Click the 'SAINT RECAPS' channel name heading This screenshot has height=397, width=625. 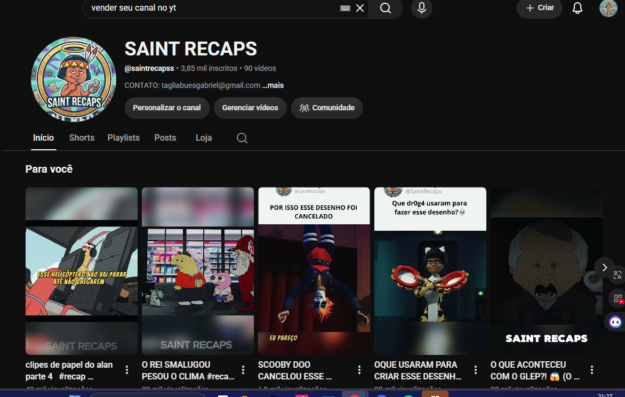(191, 49)
